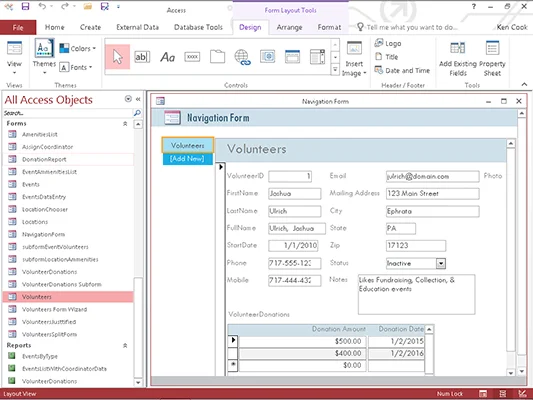
Task: Click the Save icon in quick access toolbar
Action: pos(25,6)
